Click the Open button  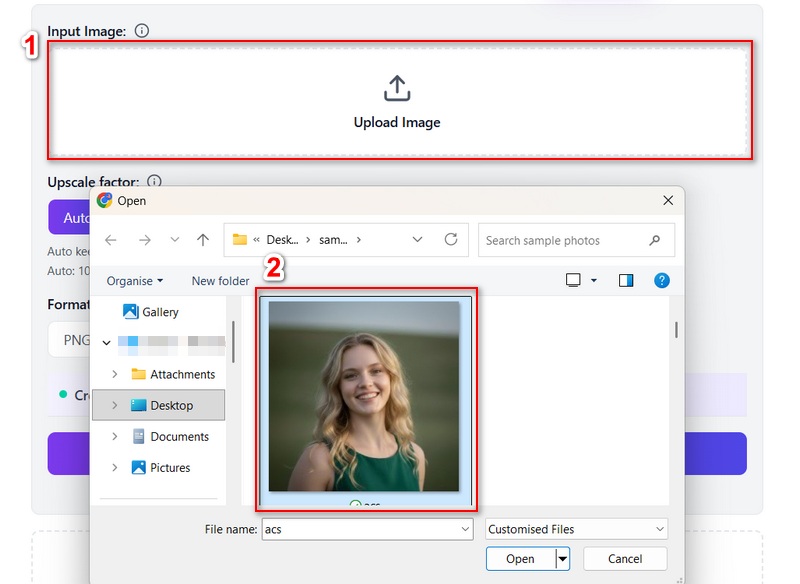point(520,559)
